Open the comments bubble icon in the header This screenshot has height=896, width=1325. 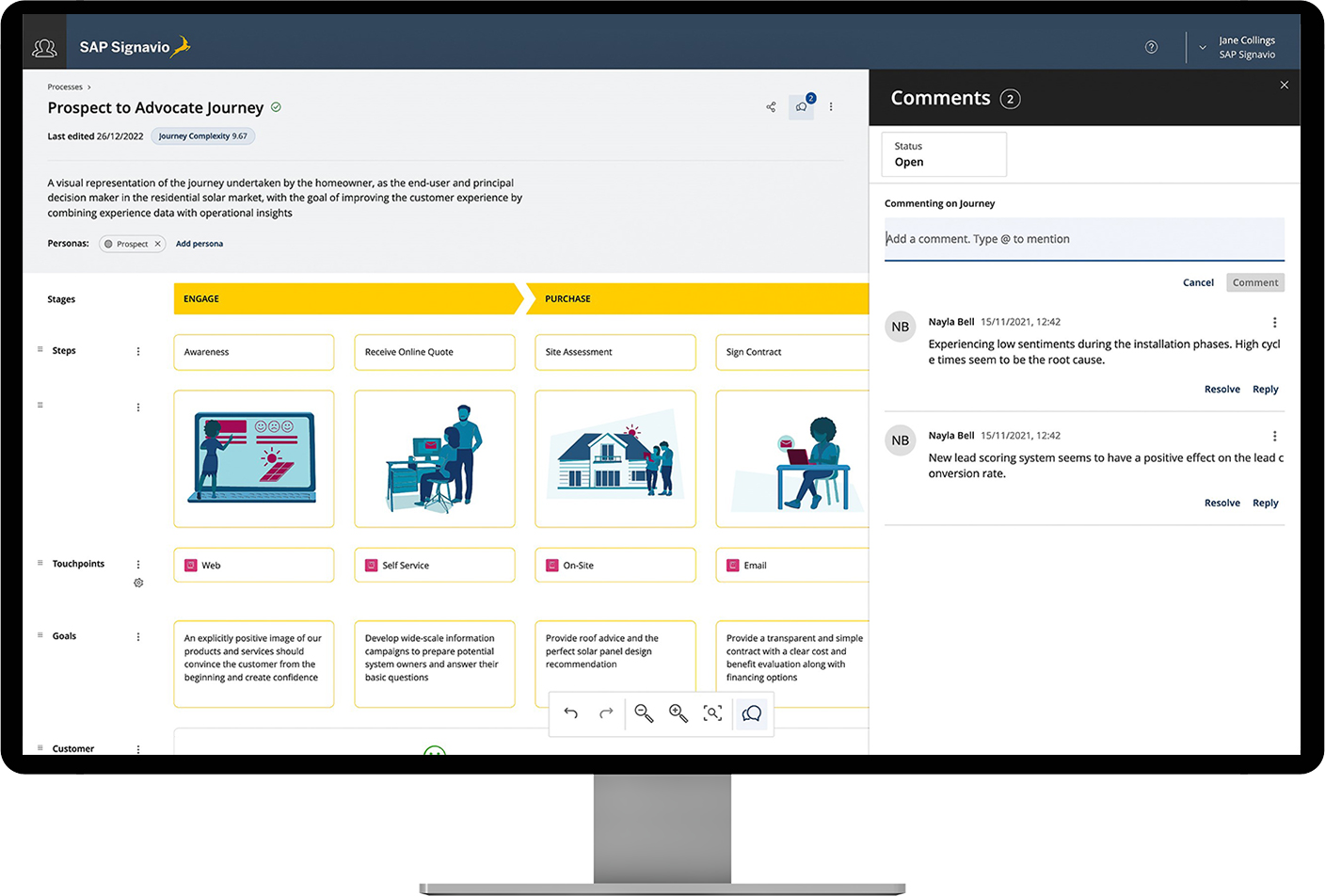coord(801,106)
